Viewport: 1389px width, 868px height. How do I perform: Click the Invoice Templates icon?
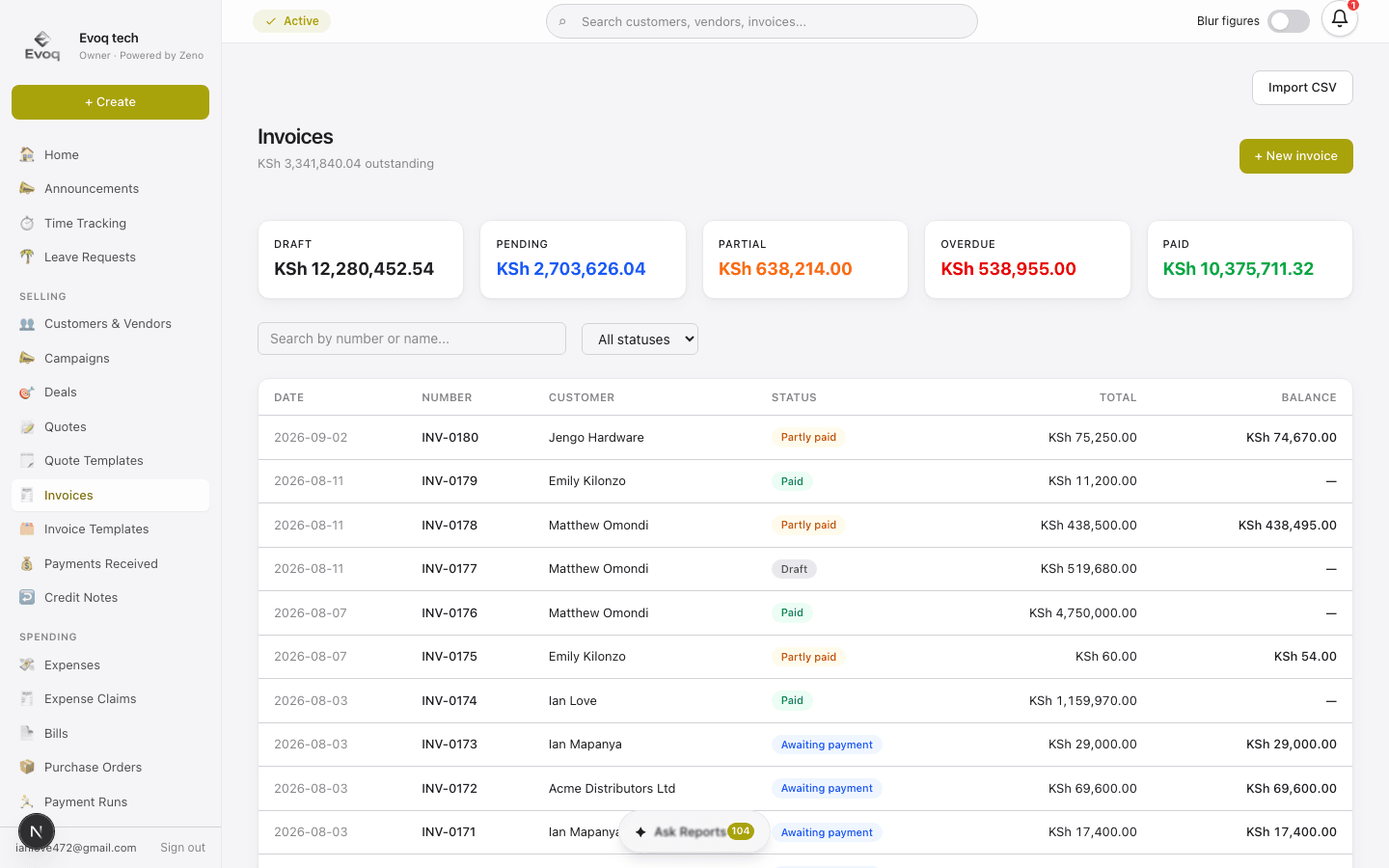click(27, 529)
